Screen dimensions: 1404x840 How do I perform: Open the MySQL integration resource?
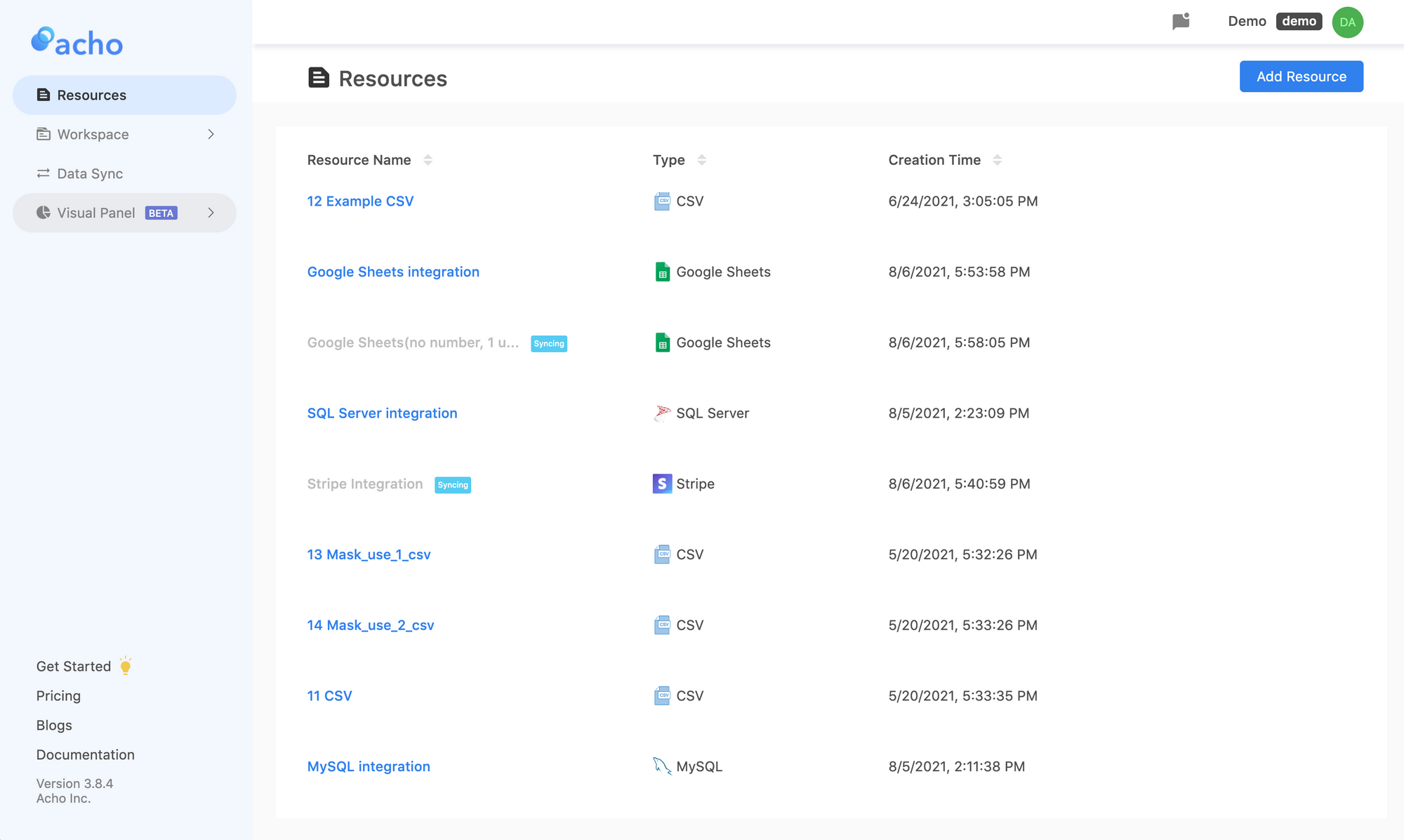(369, 766)
